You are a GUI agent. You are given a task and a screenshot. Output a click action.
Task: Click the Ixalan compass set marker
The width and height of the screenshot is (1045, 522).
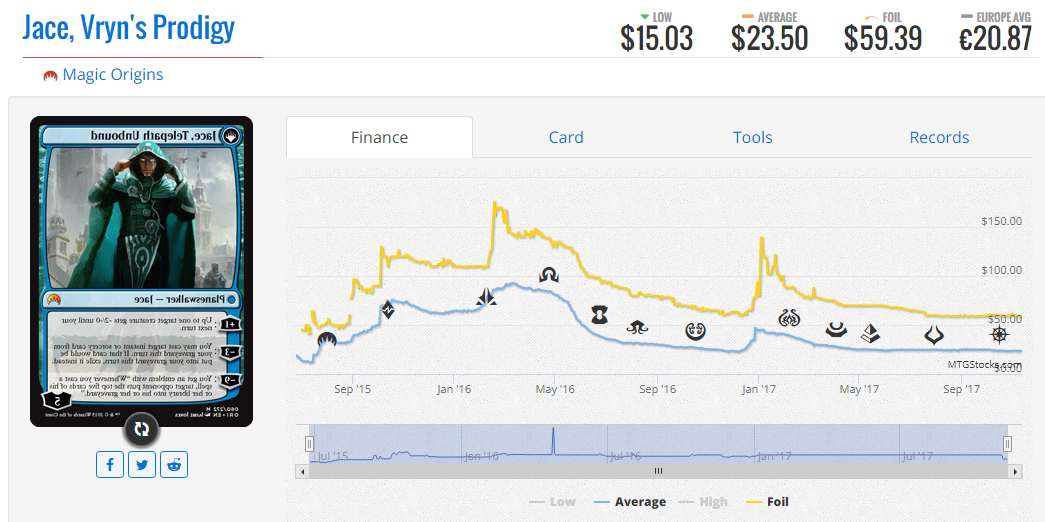(x=1000, y=334)
